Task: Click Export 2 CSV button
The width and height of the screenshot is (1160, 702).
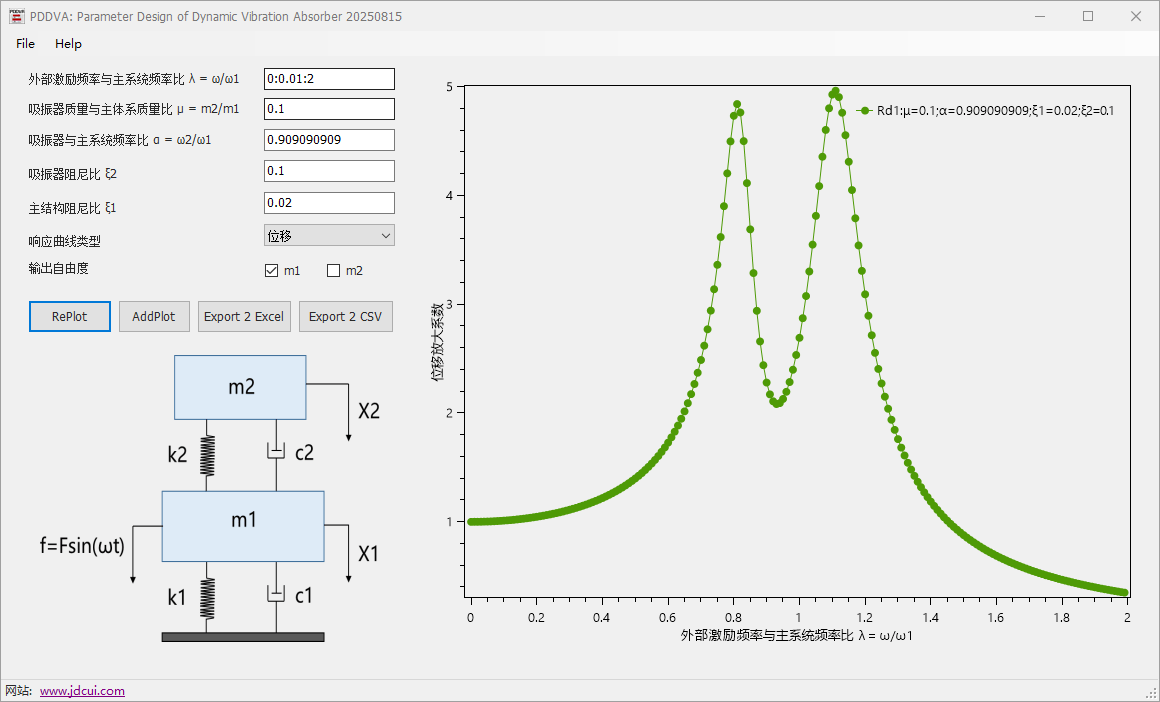Action: coord(345,316)
